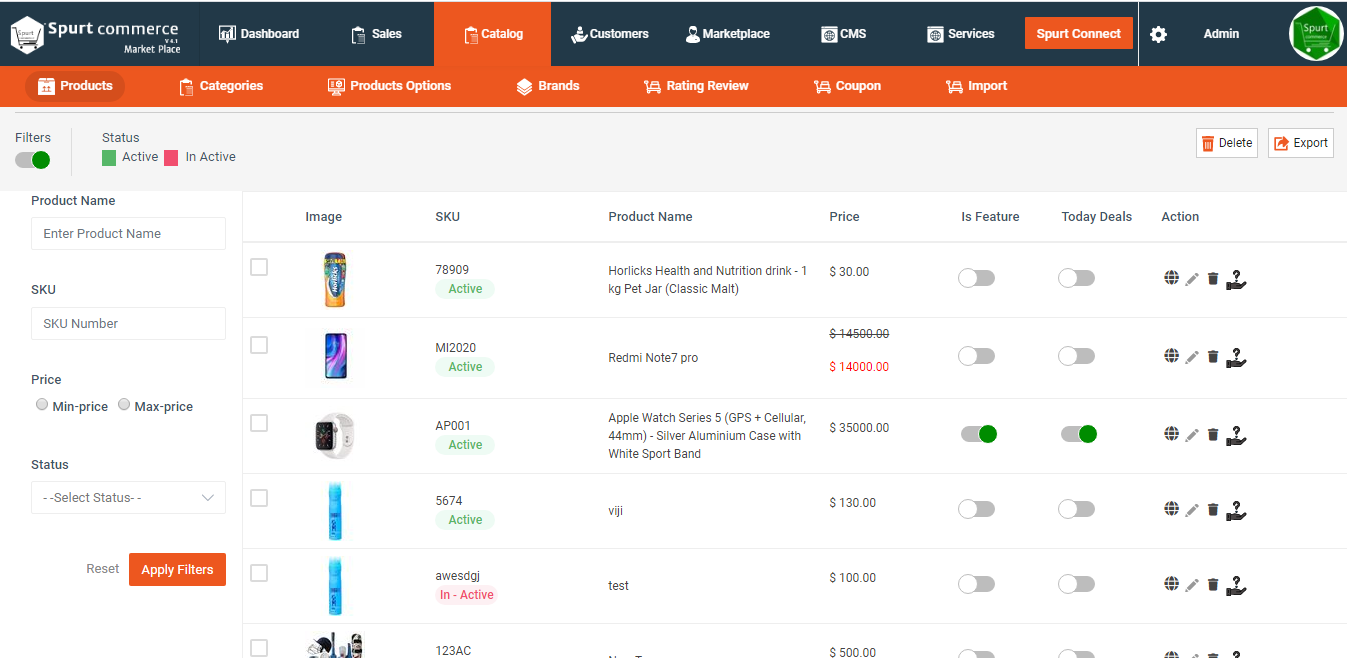This screenshot has width=1347, height=658.
Task: Open the Marketplace menu
Action: click(727, 34)
